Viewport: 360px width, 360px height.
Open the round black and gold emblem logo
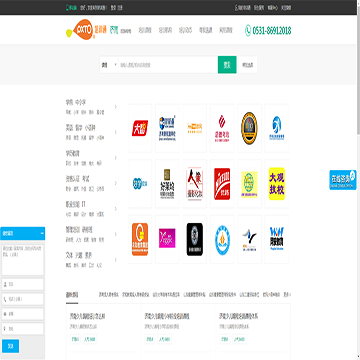[249, 128]
